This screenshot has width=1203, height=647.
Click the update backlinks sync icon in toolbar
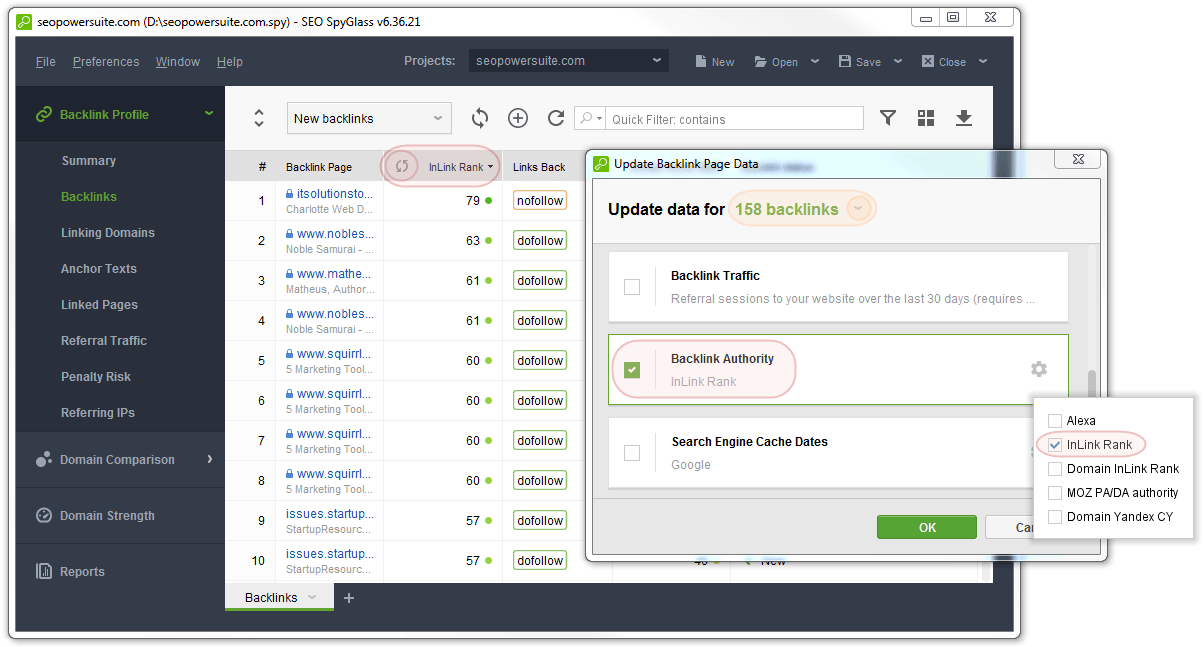tap(480, 118)
